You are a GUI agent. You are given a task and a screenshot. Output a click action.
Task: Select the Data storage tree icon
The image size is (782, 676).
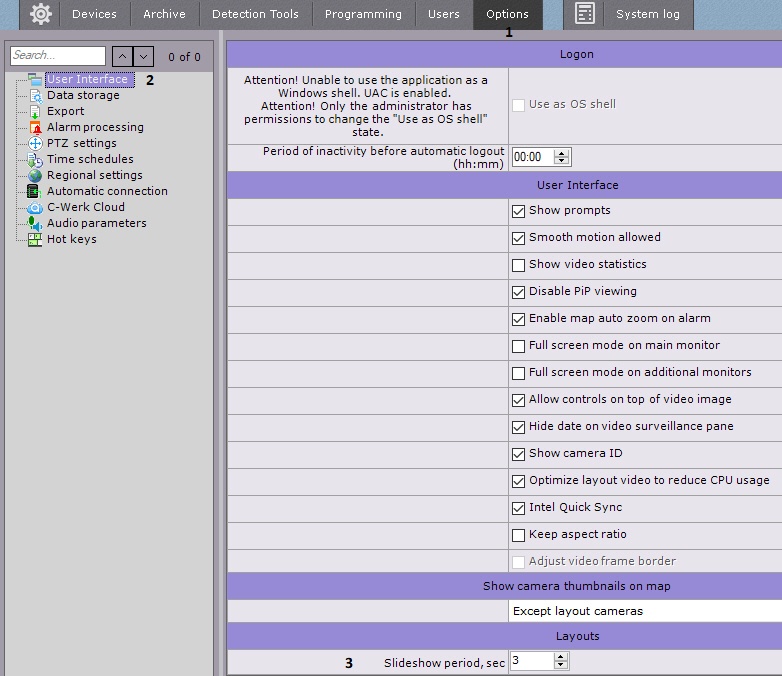35,96
